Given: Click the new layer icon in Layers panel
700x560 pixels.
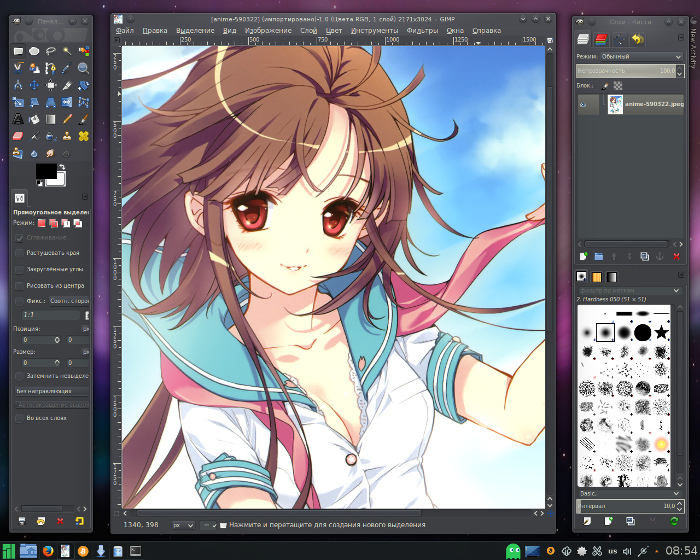Looking at the screenshot, I should click(x=583, y=256).
